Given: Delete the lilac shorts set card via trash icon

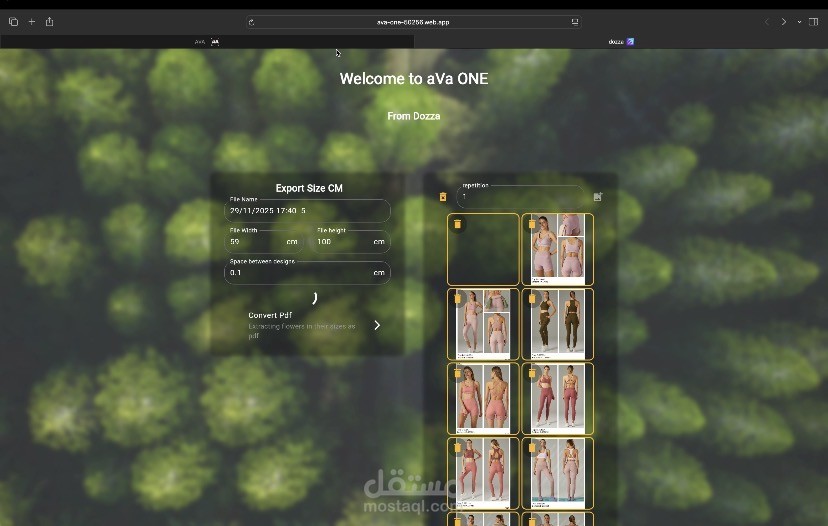Looking at the screenshot, I should point(532,224).
